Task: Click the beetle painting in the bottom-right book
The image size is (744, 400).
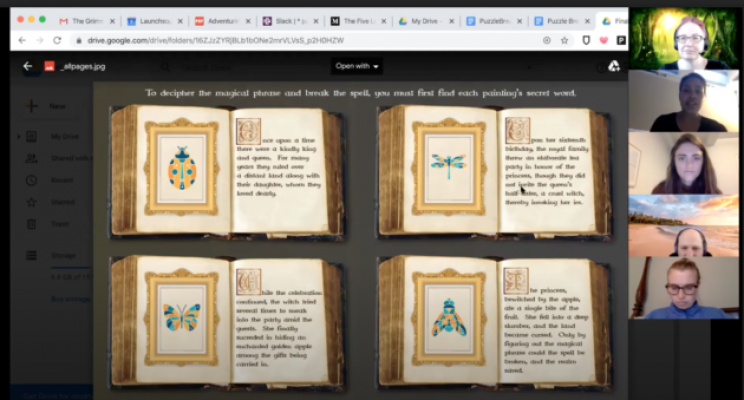Action: coord(448,318)
